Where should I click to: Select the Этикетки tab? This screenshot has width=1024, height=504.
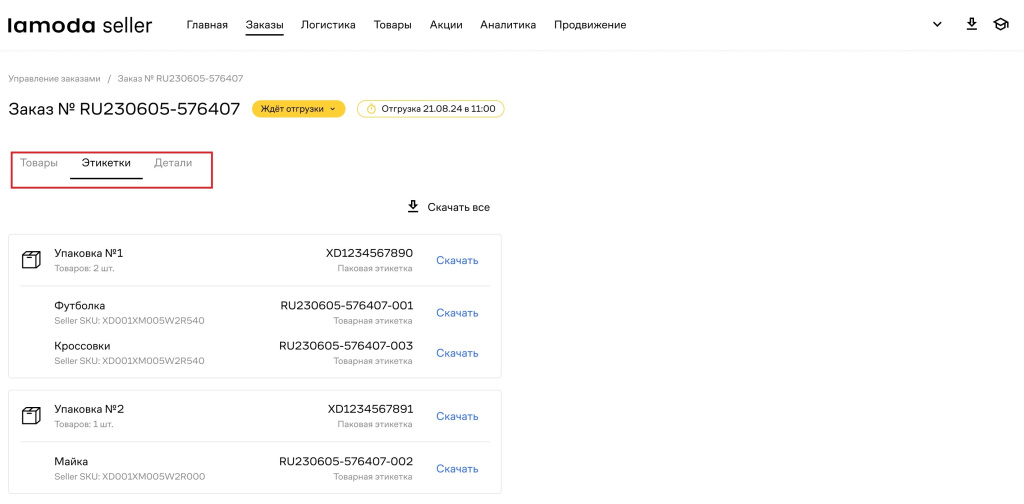106,163
